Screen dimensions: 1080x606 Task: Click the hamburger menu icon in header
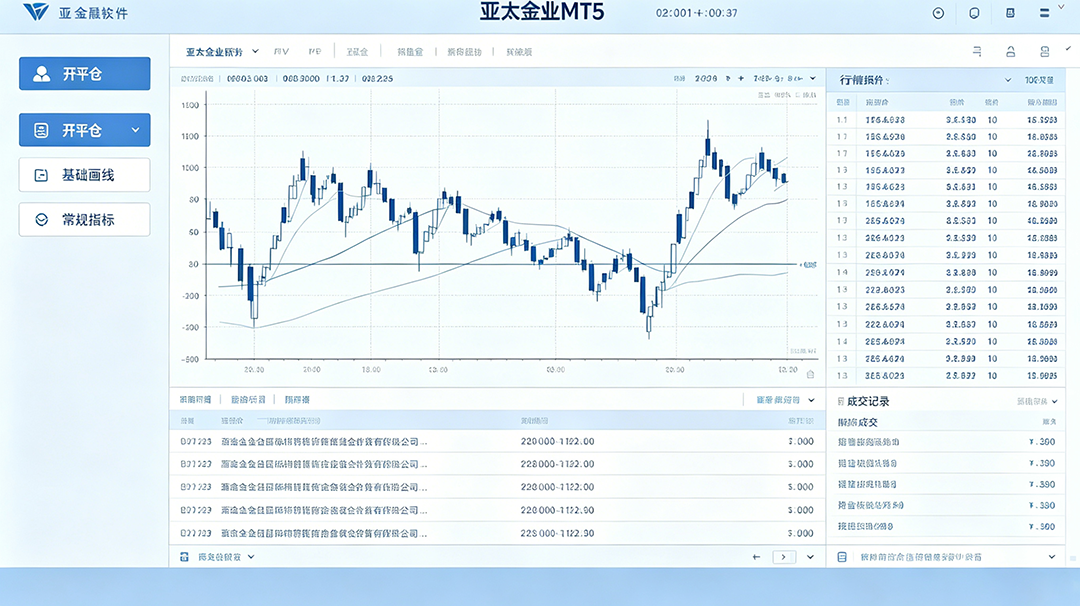(1044, 13)
